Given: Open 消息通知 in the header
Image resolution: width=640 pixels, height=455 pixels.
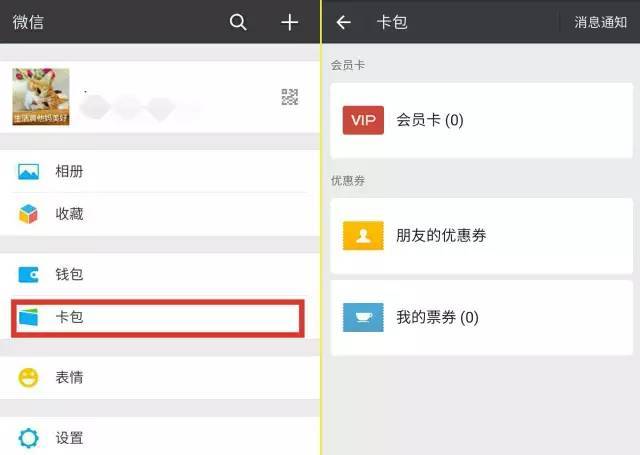Looking at the screenshot, I should [x=600, y=22].
